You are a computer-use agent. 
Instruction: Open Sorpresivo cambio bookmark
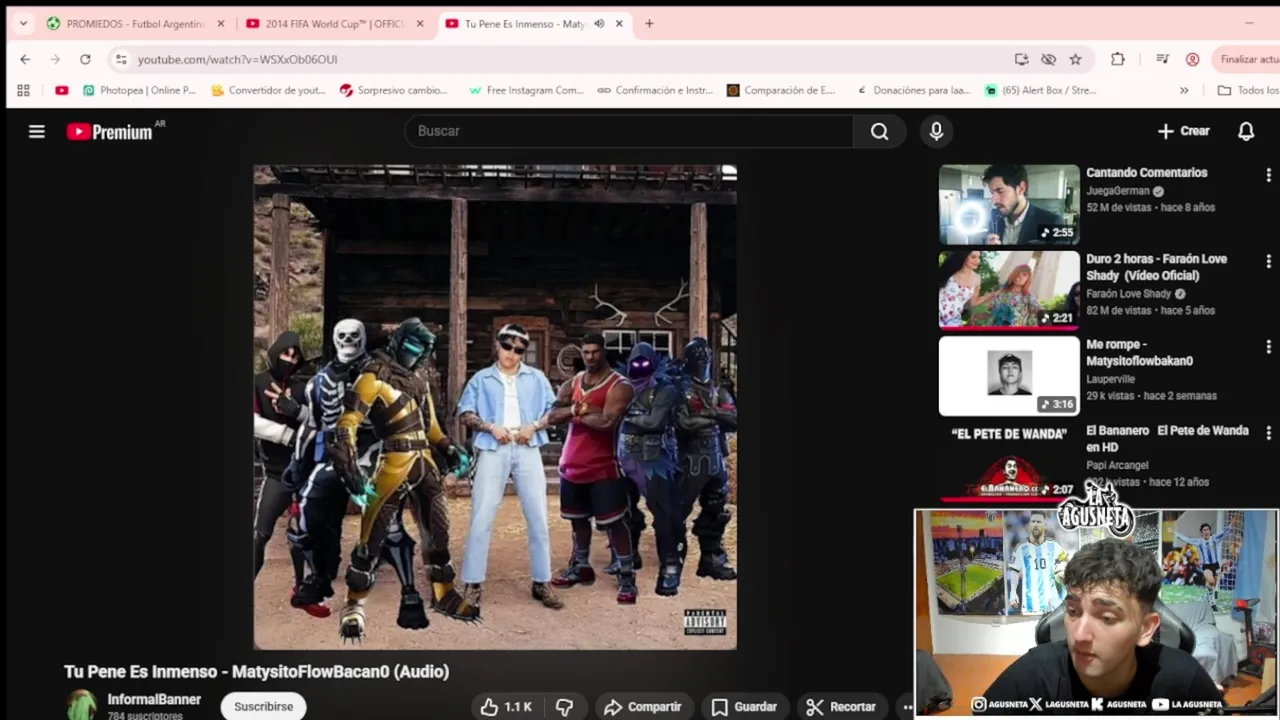pyautogui.click(x=394, y=90)
